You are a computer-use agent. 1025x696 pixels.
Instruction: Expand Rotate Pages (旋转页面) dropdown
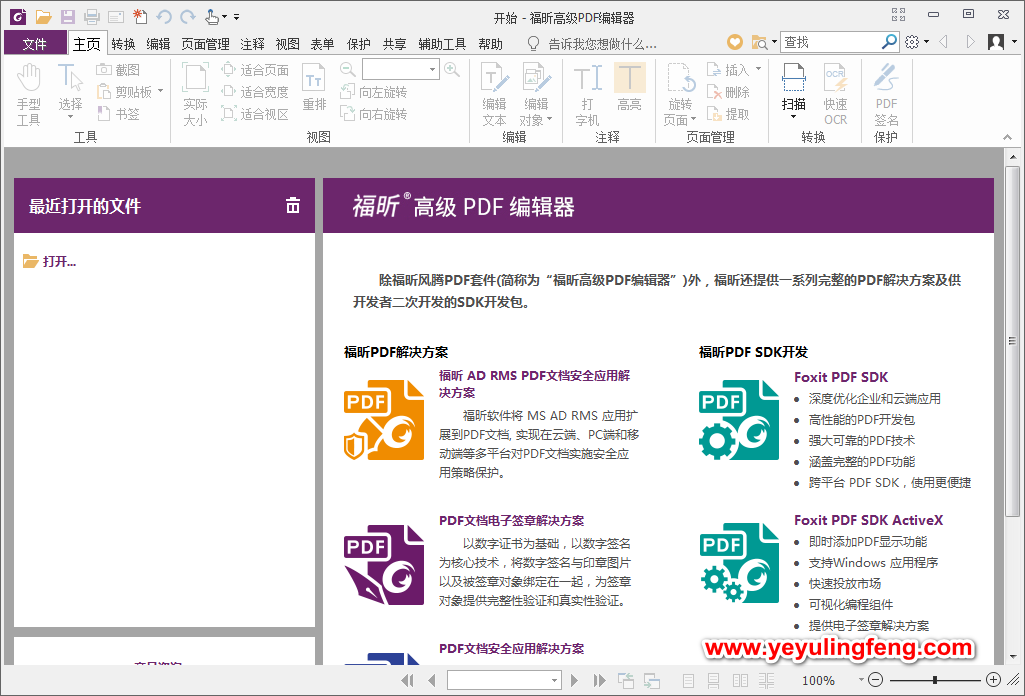point(693,119)
